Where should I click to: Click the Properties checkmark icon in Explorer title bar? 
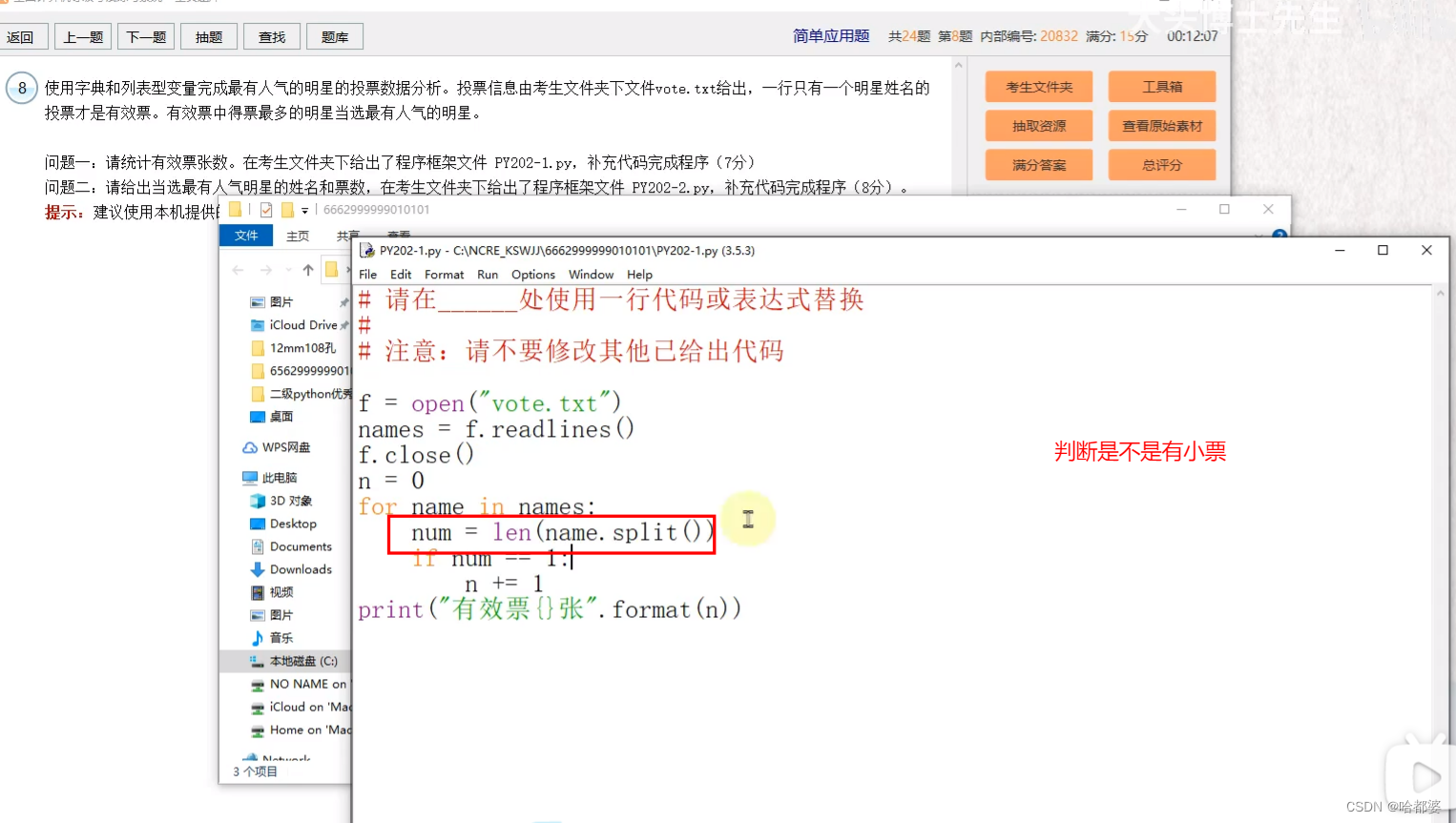(x=266, y=210)
